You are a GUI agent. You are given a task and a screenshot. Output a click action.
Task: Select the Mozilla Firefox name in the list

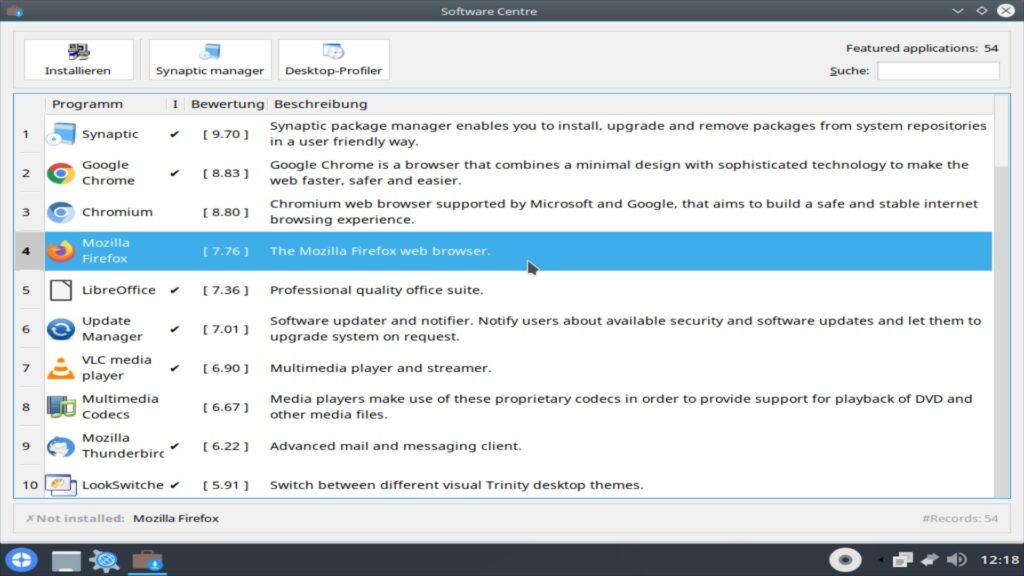point(106,251)
